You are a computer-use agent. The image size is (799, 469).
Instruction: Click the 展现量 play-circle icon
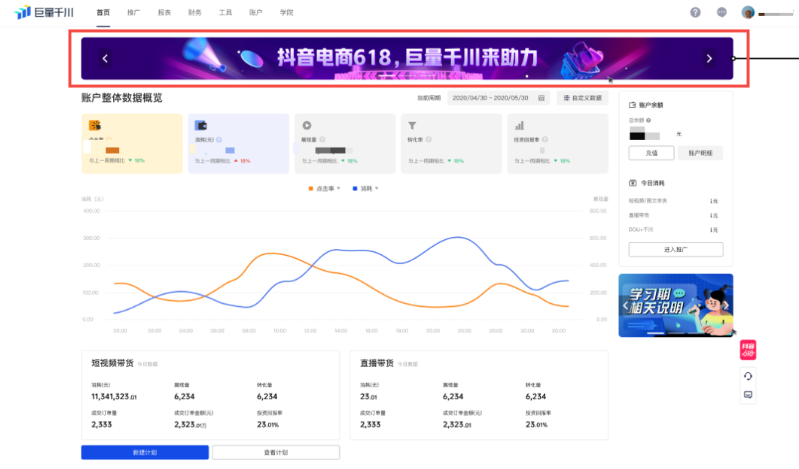pos(307,125)
